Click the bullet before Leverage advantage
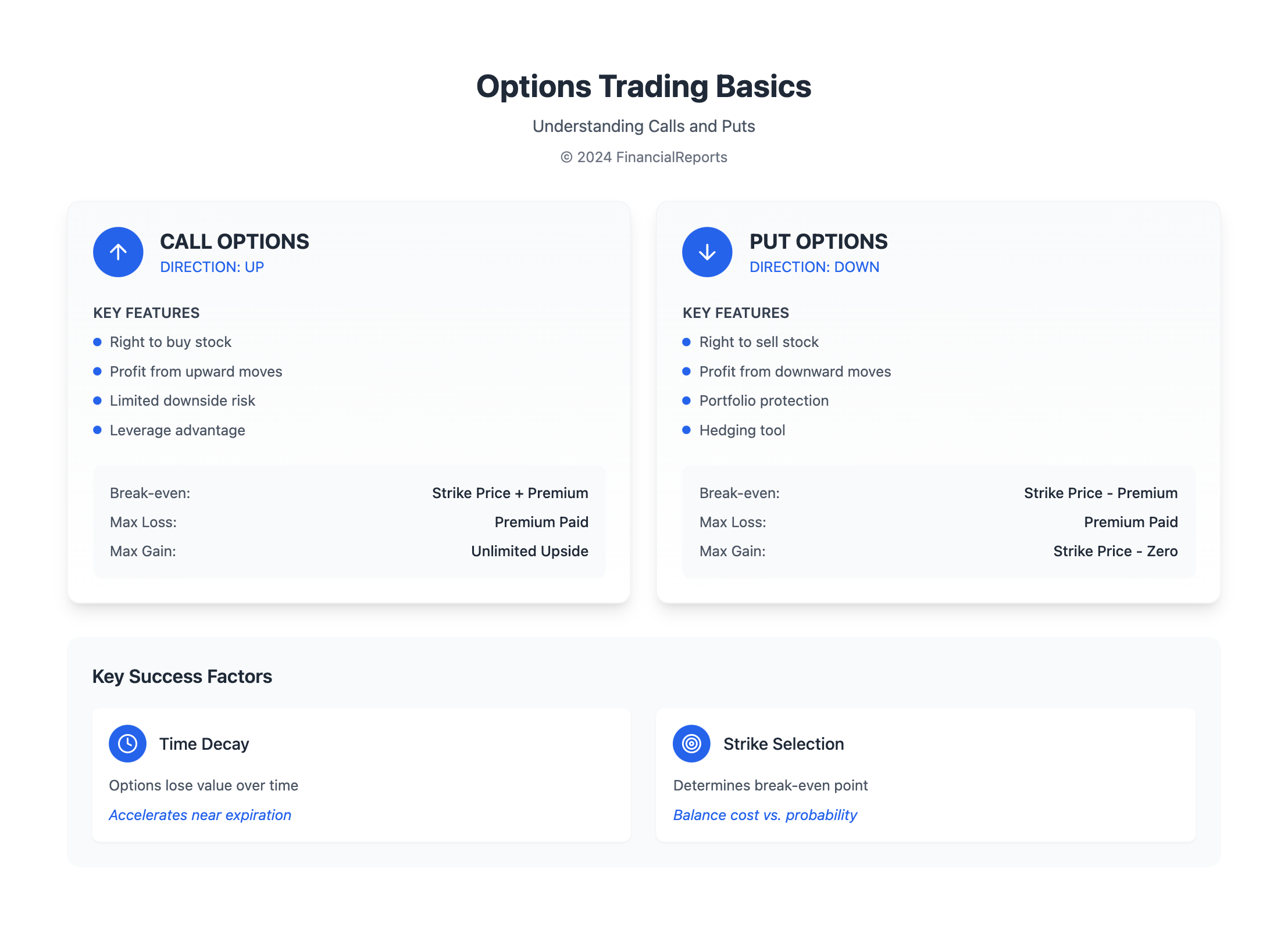Screen dimensions: 1288x934 [98, 430]
